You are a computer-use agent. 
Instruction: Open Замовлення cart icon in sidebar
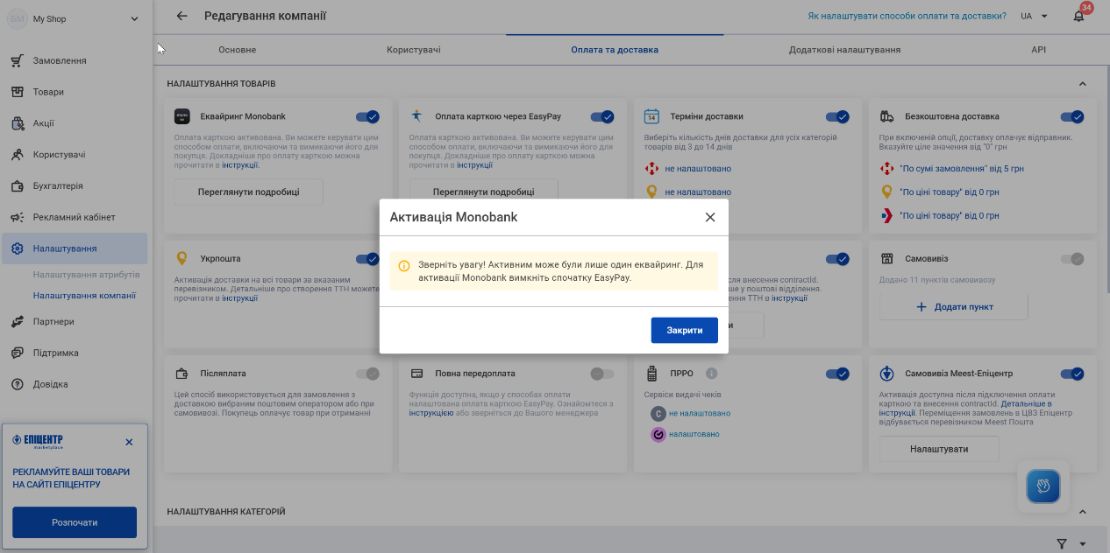pos(18,61)
